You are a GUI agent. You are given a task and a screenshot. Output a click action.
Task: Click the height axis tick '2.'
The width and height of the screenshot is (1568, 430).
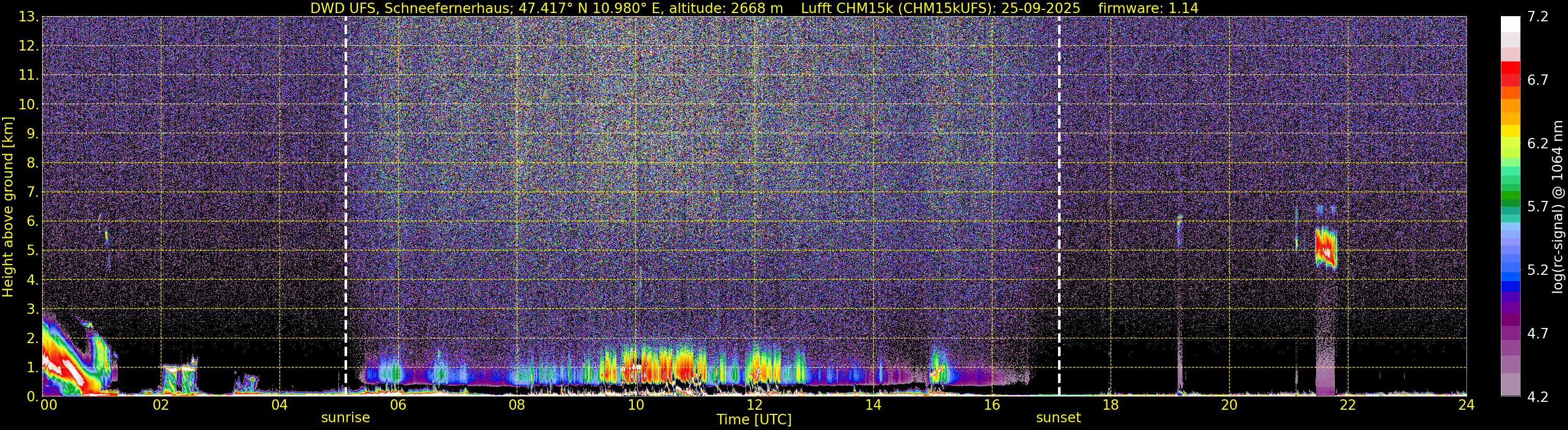[x=32, y=338]
